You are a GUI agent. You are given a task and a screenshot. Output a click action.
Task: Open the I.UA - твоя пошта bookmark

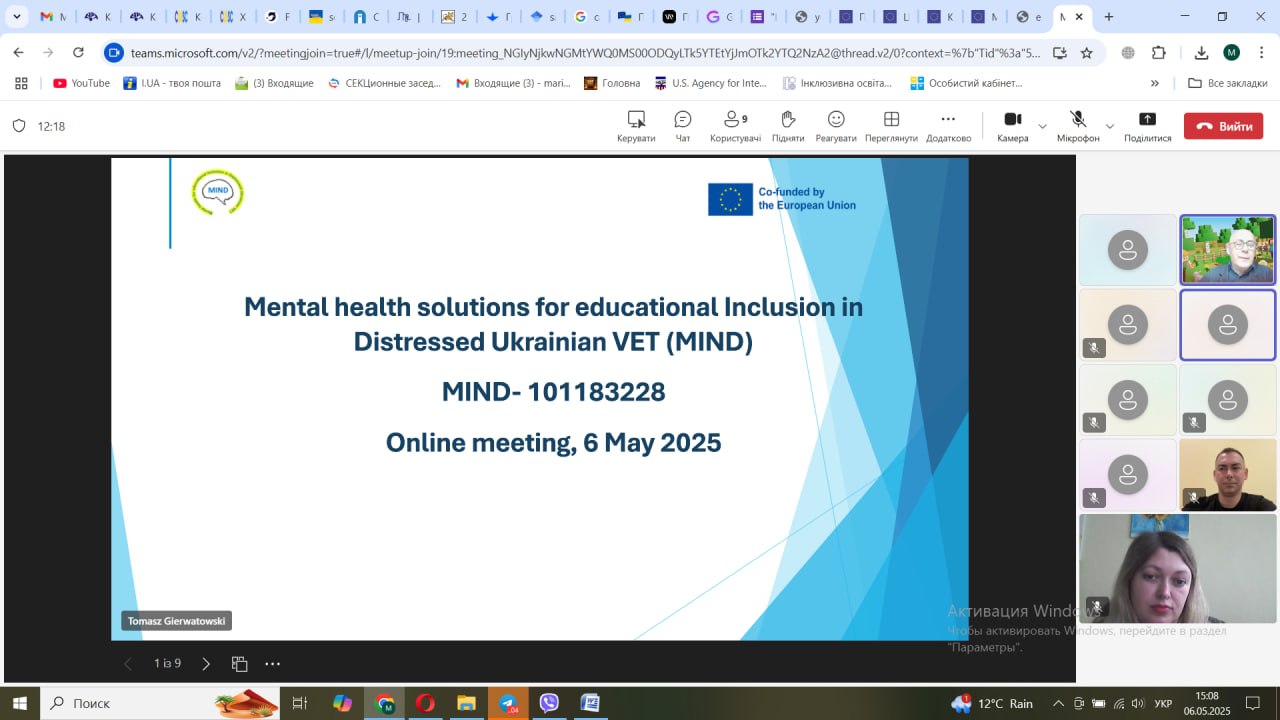click(172, 83)
